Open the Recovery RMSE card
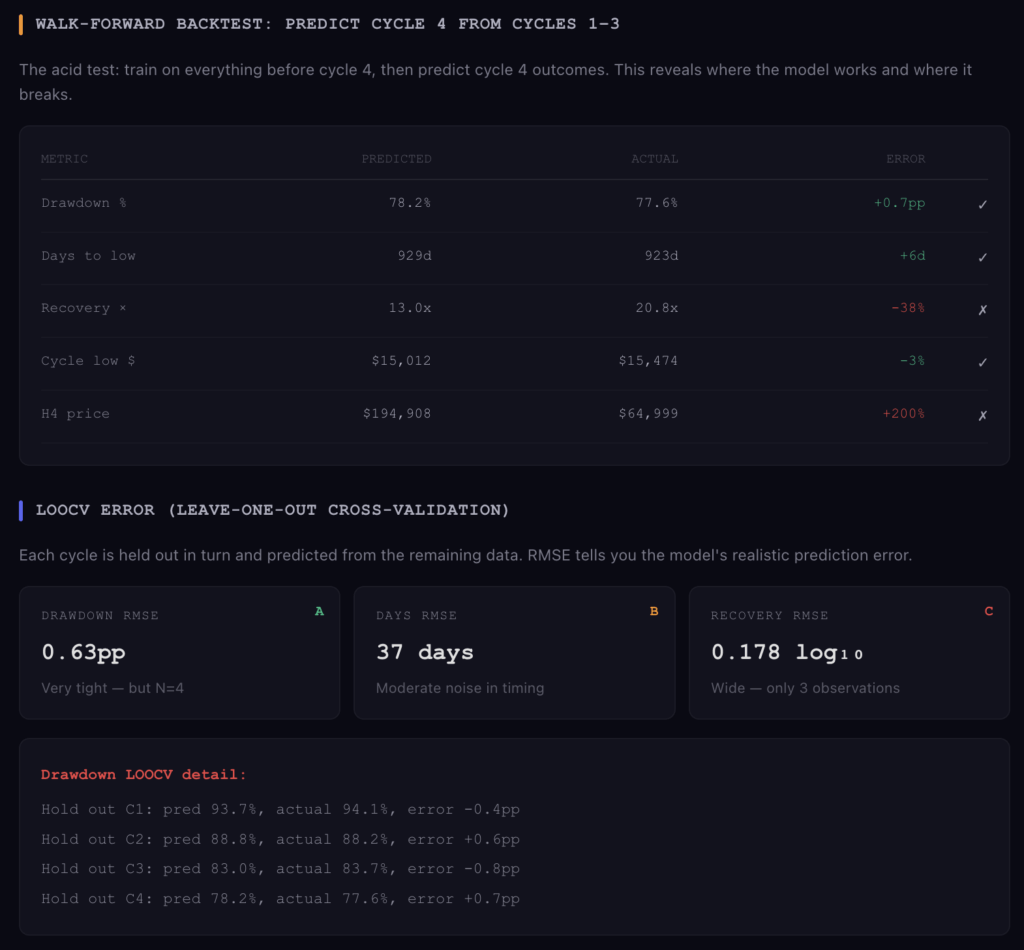This screenshot has width=1024, height=950. [x=849, y=652]
